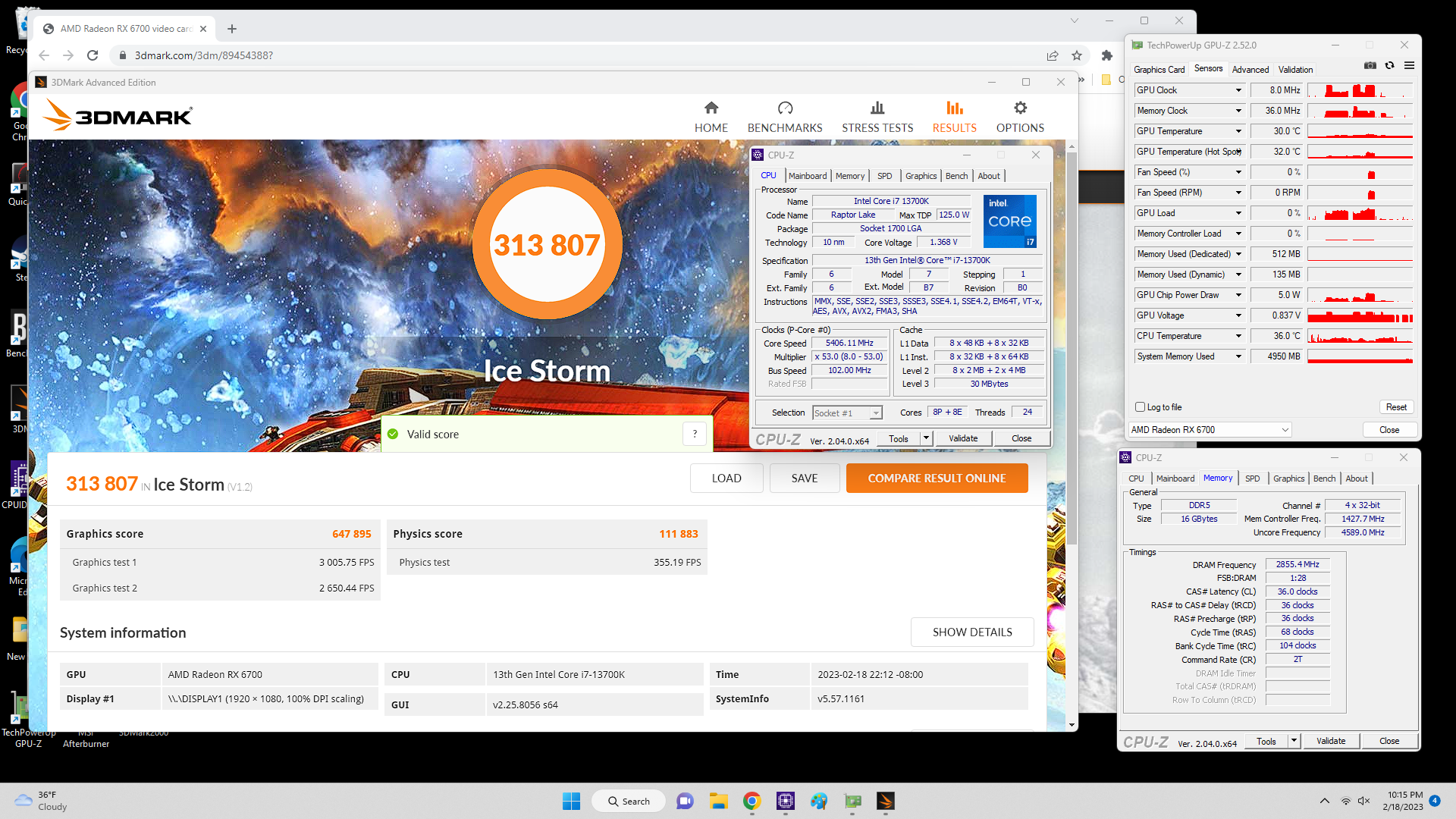Open the AMD Radeon RX 6700 GPU selector
The image size is (1456, 819).
[x=1210, y=430]
